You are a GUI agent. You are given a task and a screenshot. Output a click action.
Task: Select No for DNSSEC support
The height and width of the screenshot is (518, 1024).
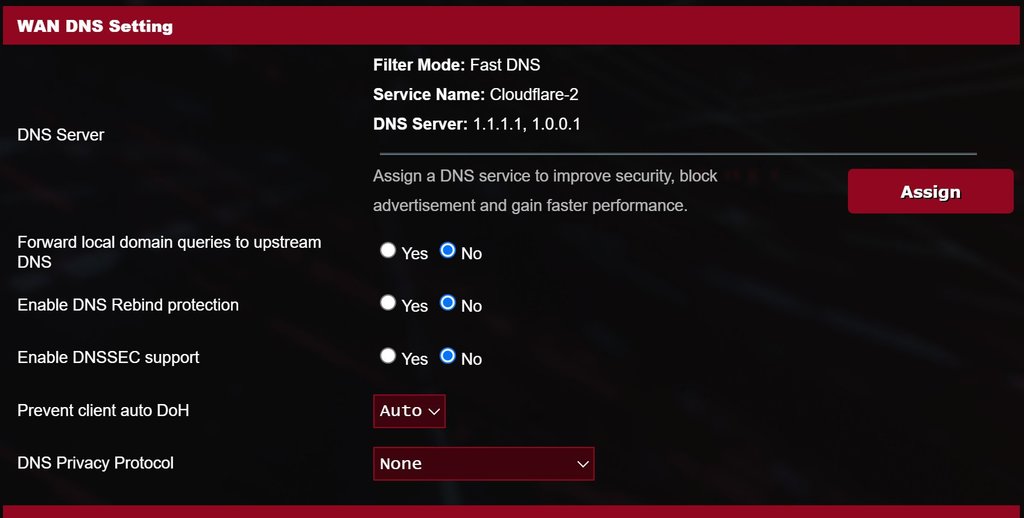coord(447,355)
